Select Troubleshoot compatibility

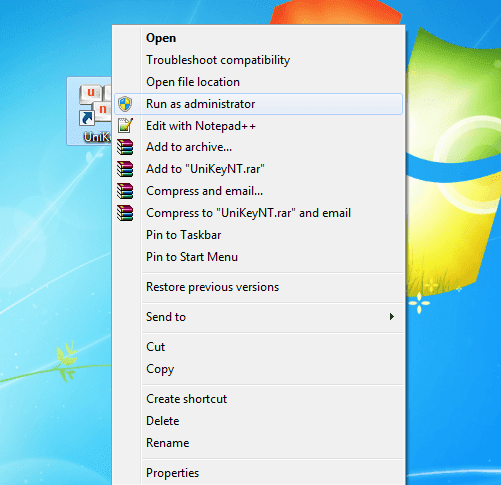[x=258, y=60]
